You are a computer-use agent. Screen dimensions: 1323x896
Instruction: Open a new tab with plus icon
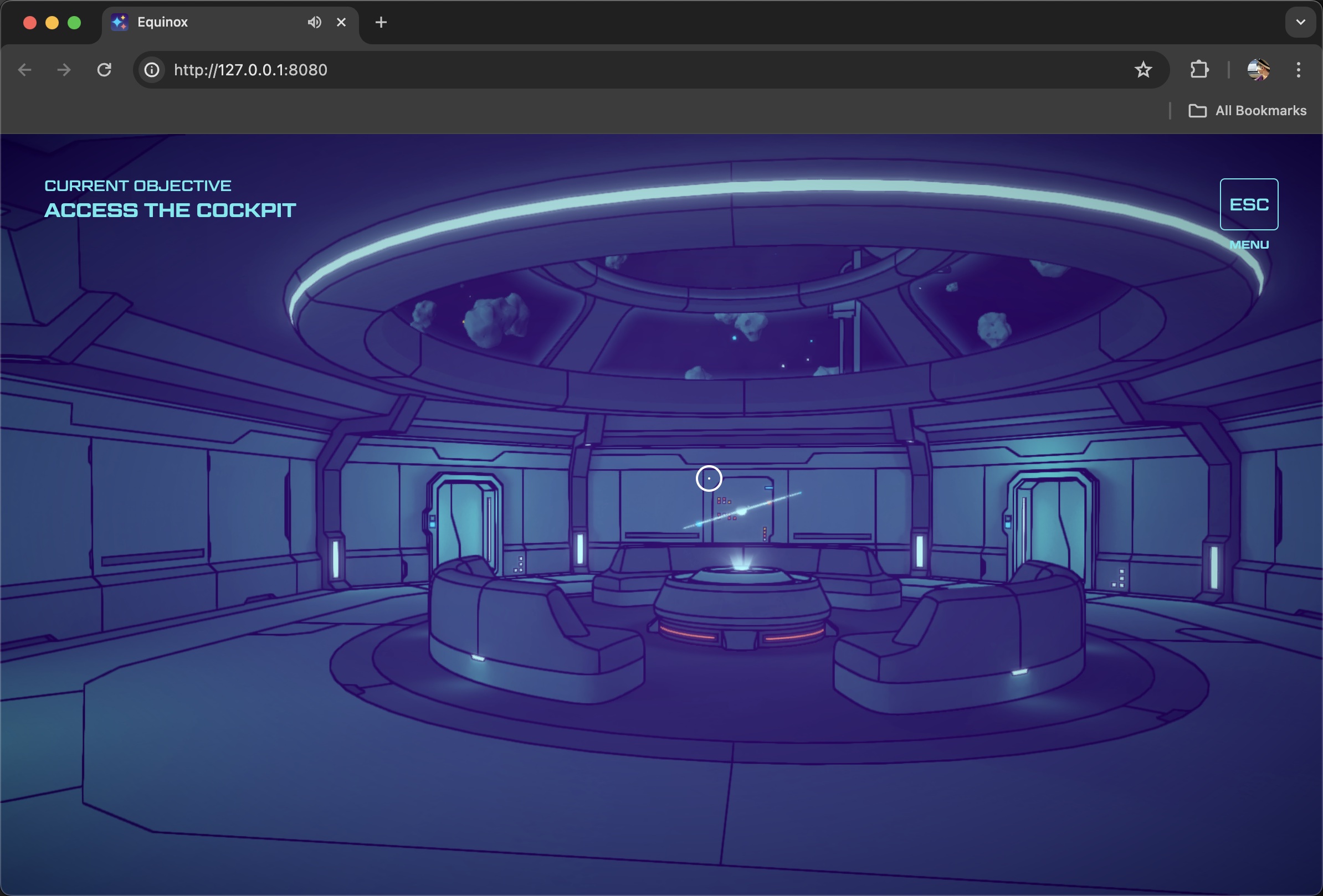(x=381, y=22)
